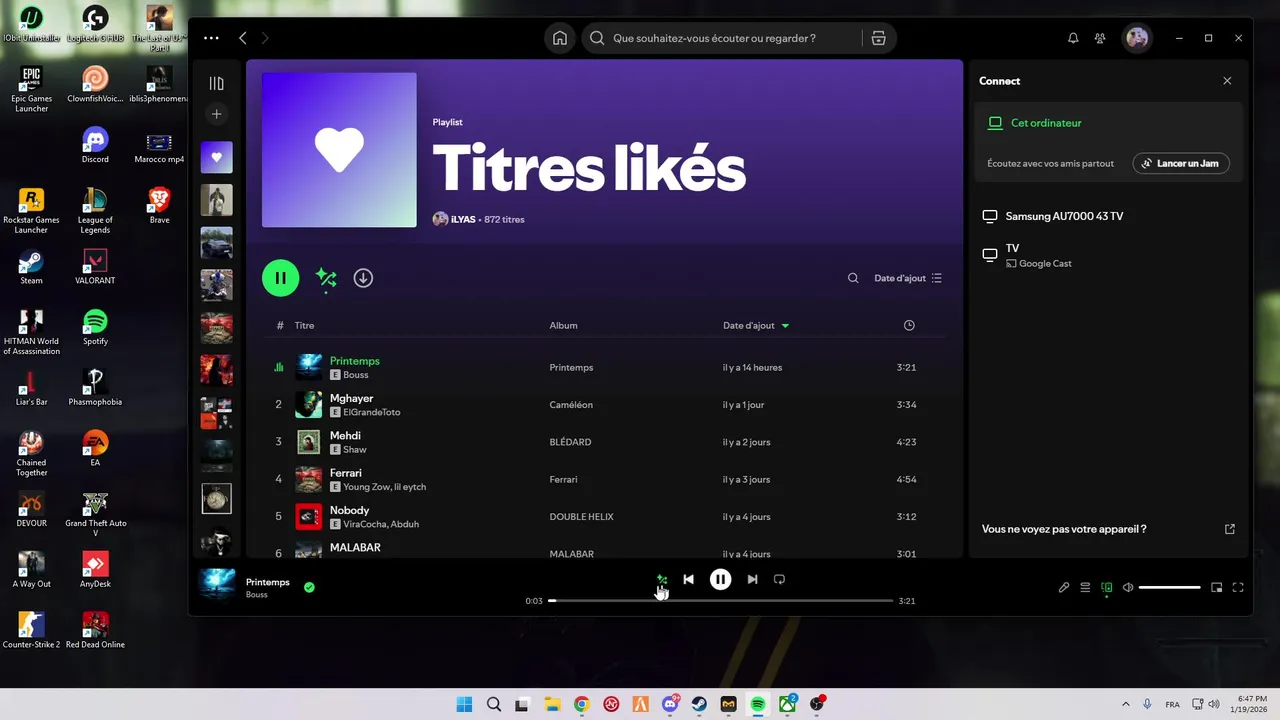The height and width of the screenshot is (720, 1280).
Task: Open the three-dots Spotify menu
Action: click(x=211, y=38)
